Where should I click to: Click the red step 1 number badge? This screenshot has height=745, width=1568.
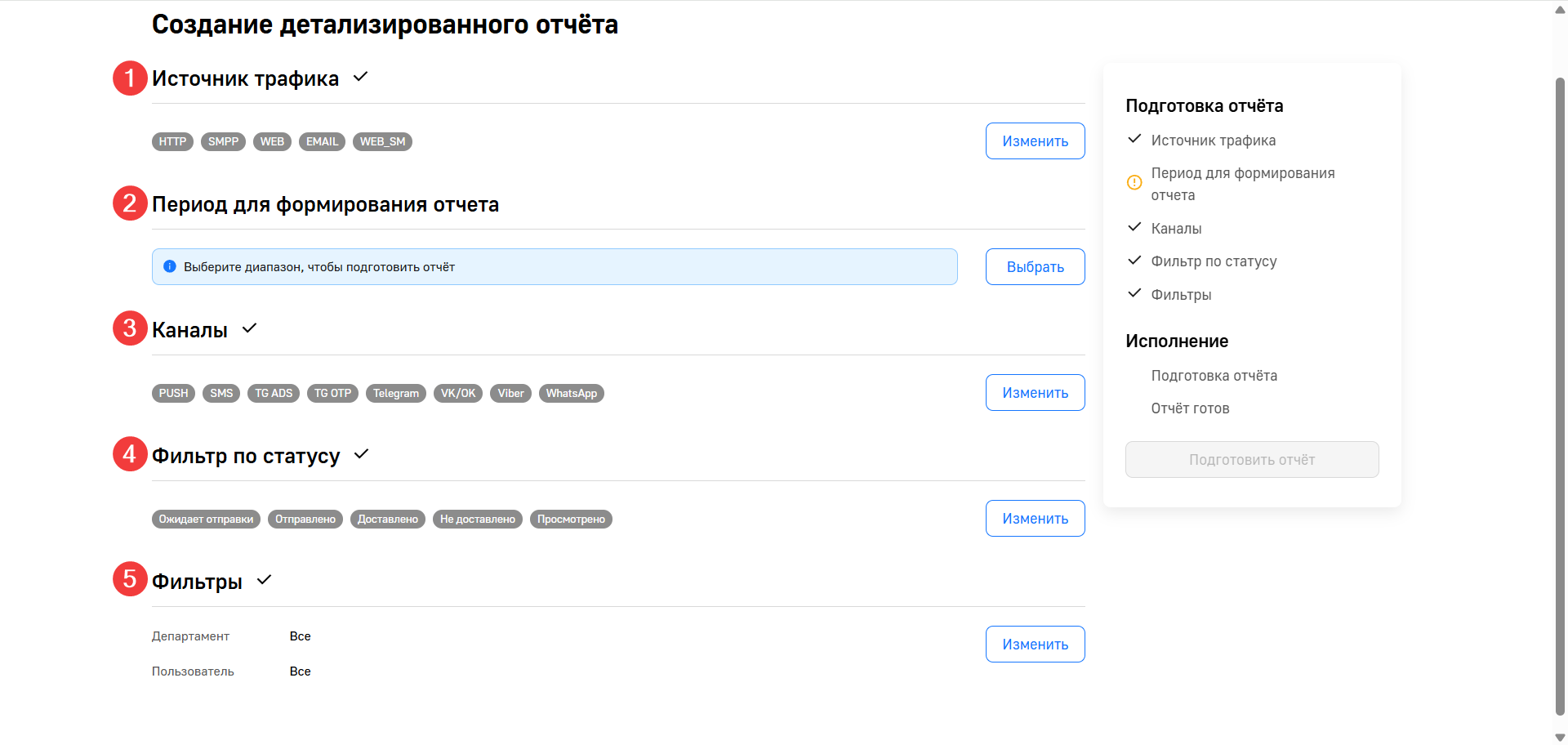click(x=130, y=78)
